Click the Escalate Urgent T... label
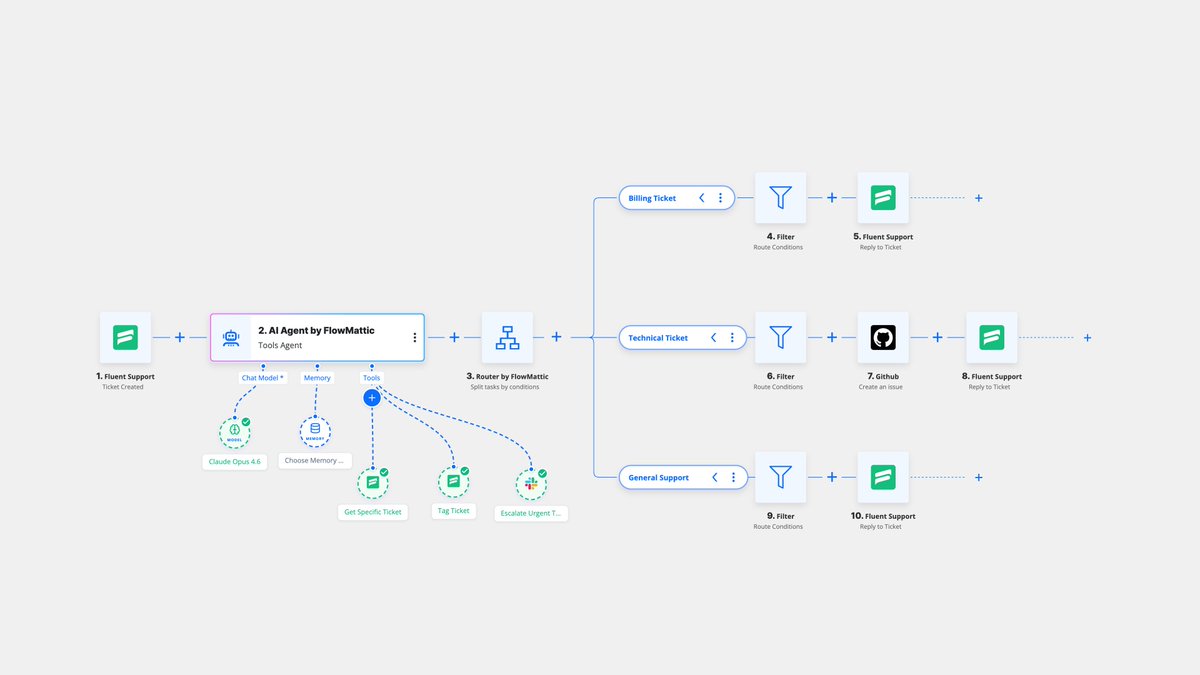The width and height of the screenshot is (1200, 675). [x=532, y=512]
